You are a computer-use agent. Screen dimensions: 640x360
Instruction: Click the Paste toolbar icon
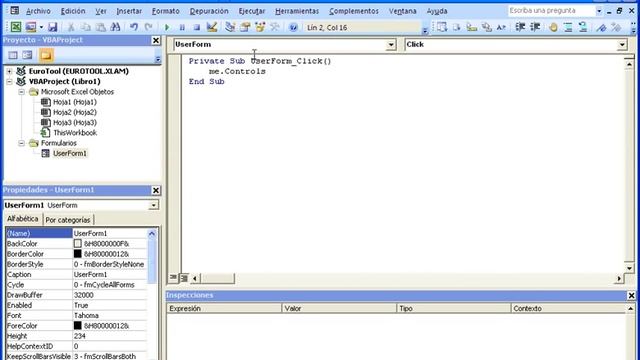click(100, 27)
